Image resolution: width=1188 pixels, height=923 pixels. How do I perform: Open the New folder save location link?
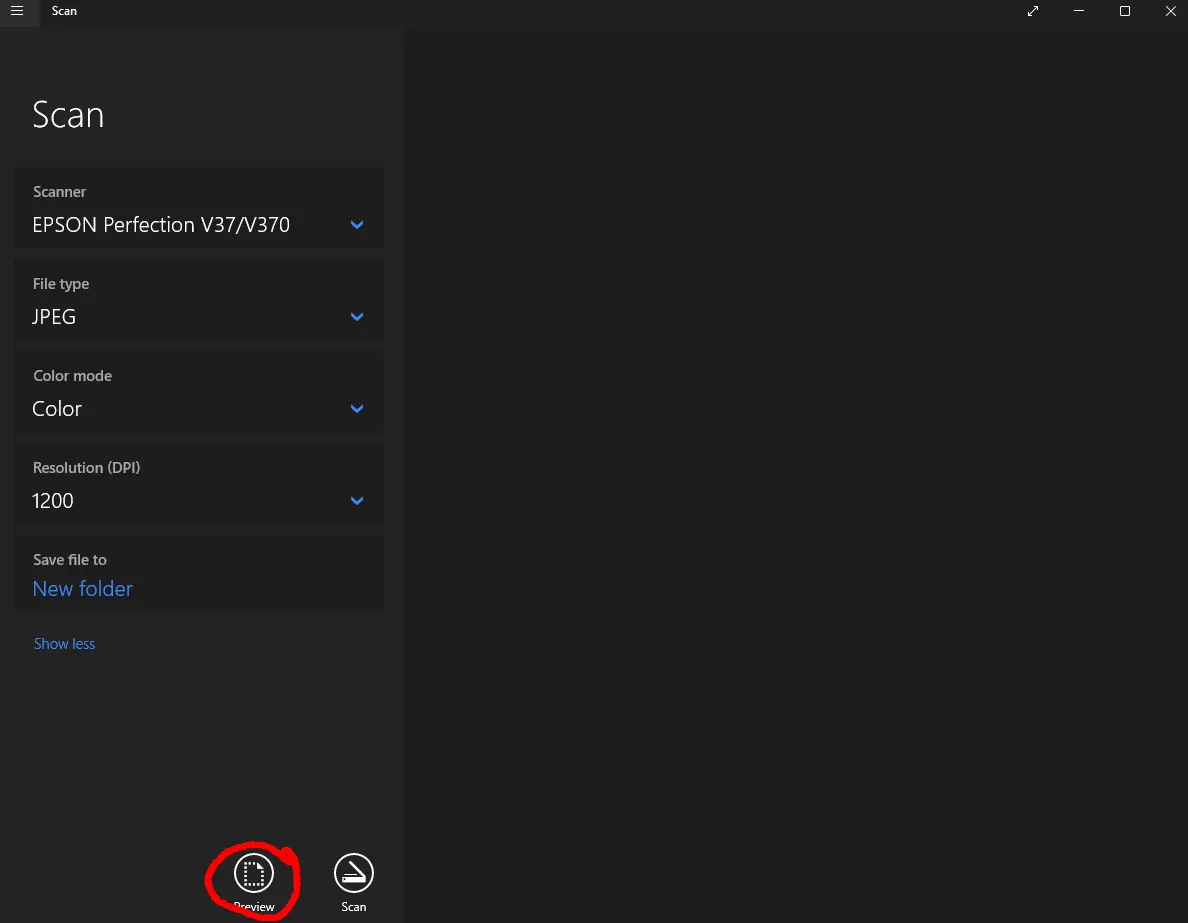[83, 589]
